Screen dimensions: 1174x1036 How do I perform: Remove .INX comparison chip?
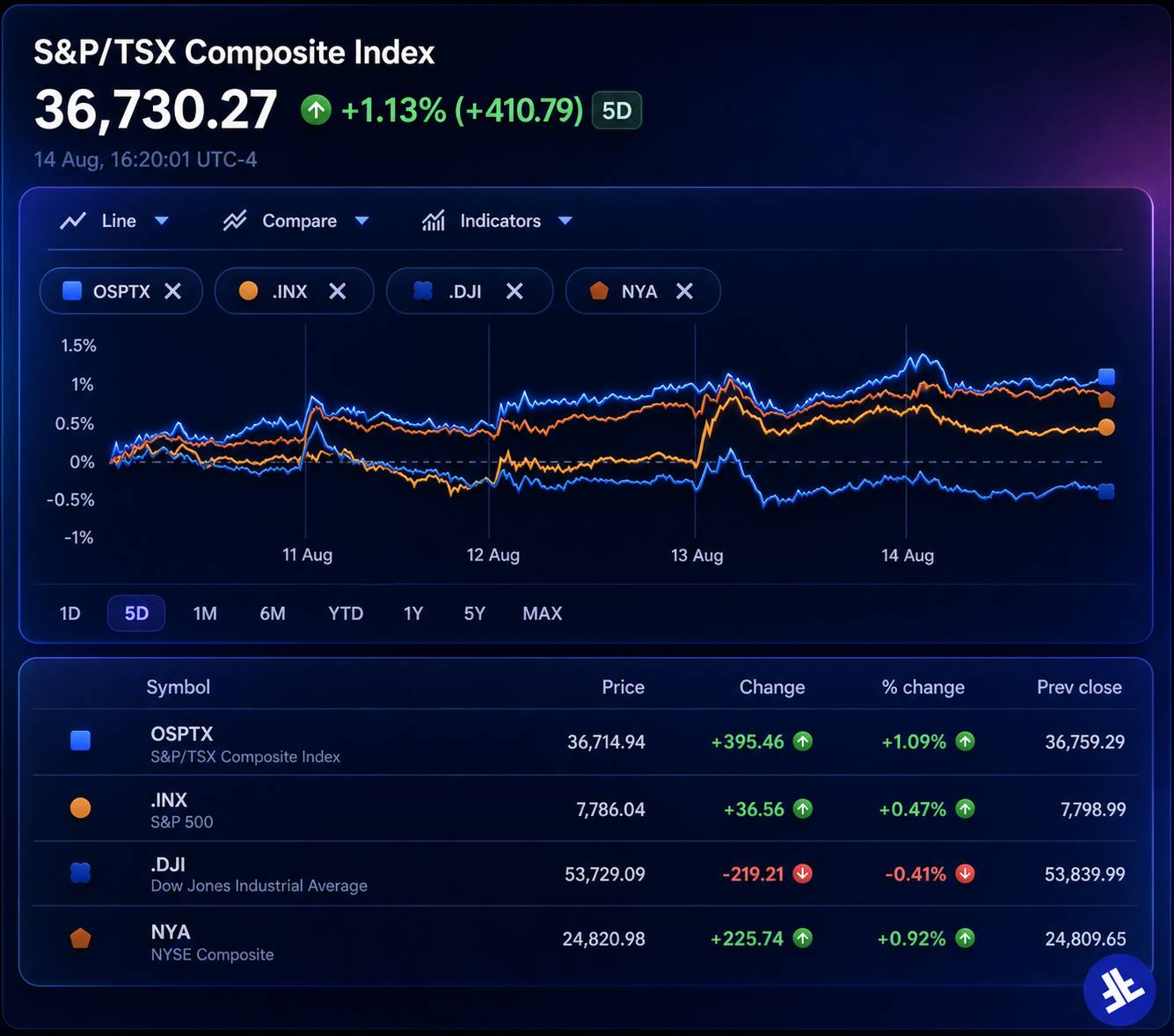(x=338, y=291)
